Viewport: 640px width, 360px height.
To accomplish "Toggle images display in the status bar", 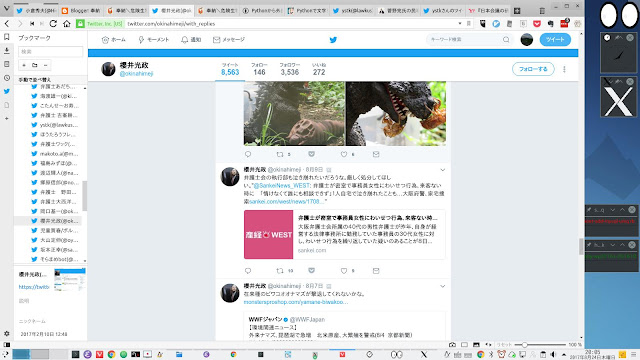I will click(476, 344).
